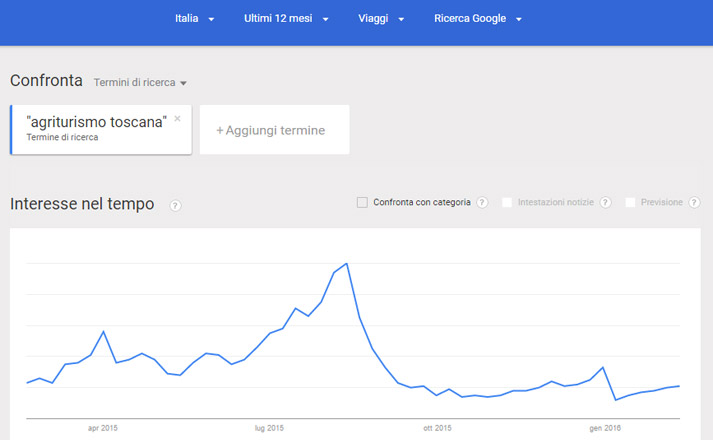
Task: Expand the Ultimi 12 mesi time range
Action: 286,19
